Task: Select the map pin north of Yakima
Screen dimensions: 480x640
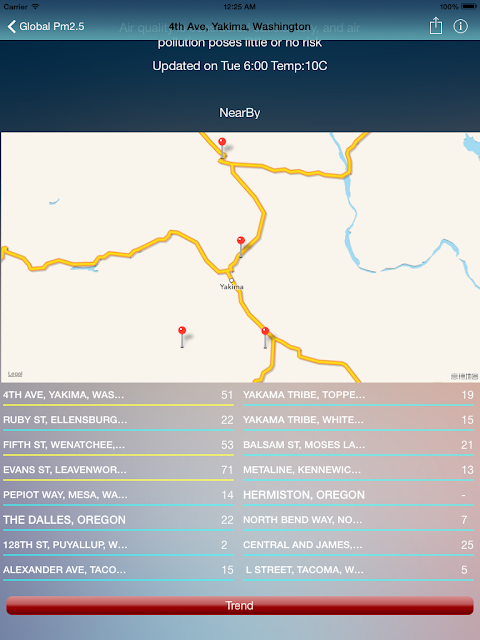Action: tap(241, 247)
